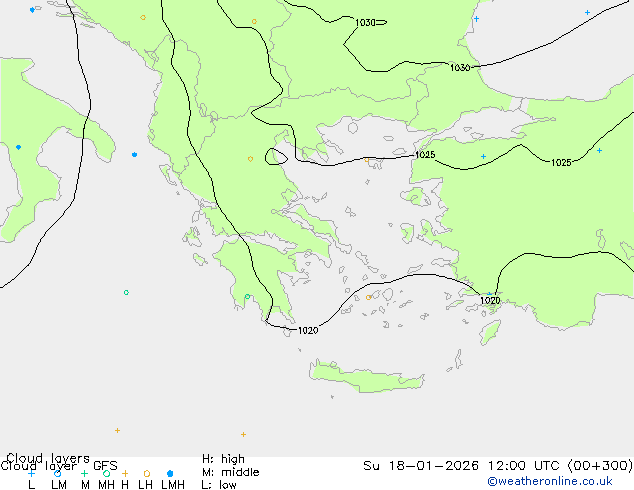The width and height of the screenshot is (634, 490).
Task: Click blue plus marker in northwestern Turkey
Action: coord(483,156)
